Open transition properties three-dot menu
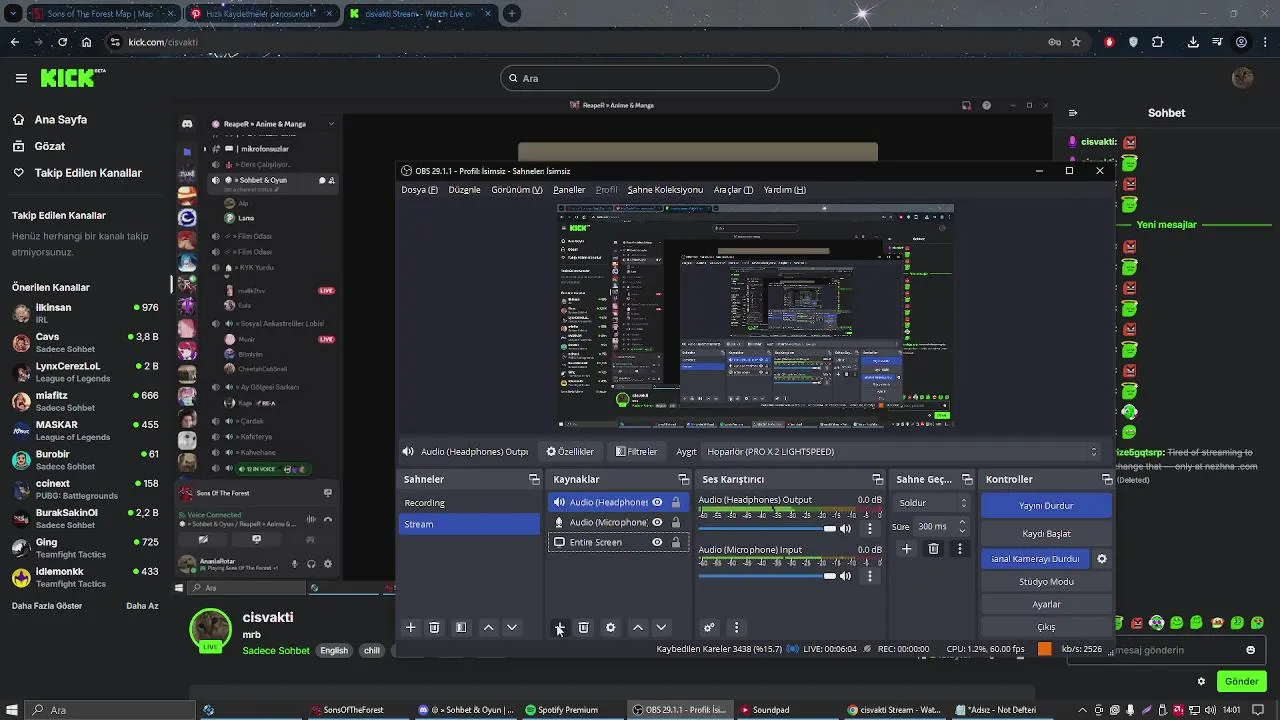 960,548
